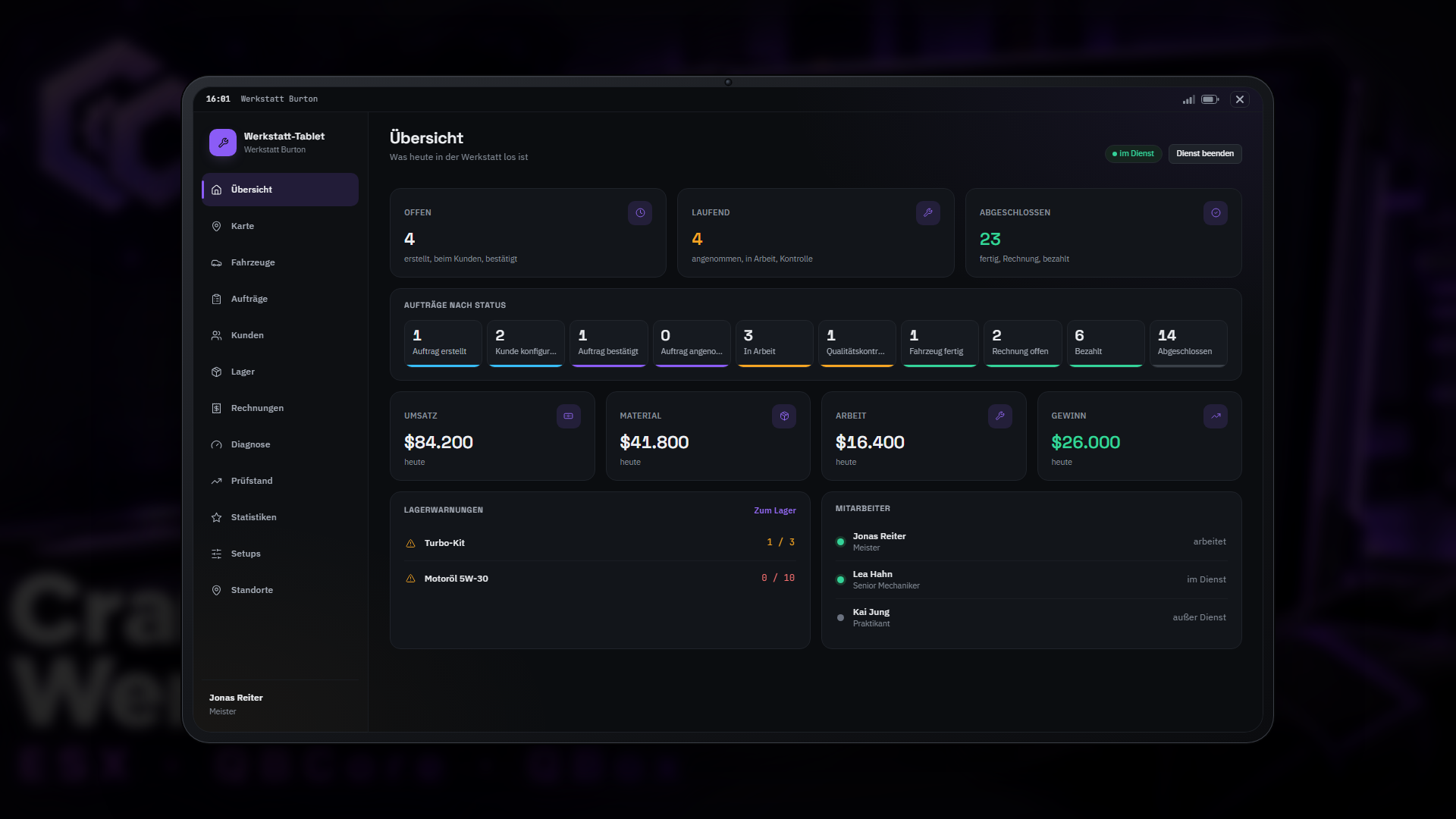This screenshot has width=1456, height=819.
Task: Toggle the Im Dienst status badge
Action: [x=1133, y=153]
